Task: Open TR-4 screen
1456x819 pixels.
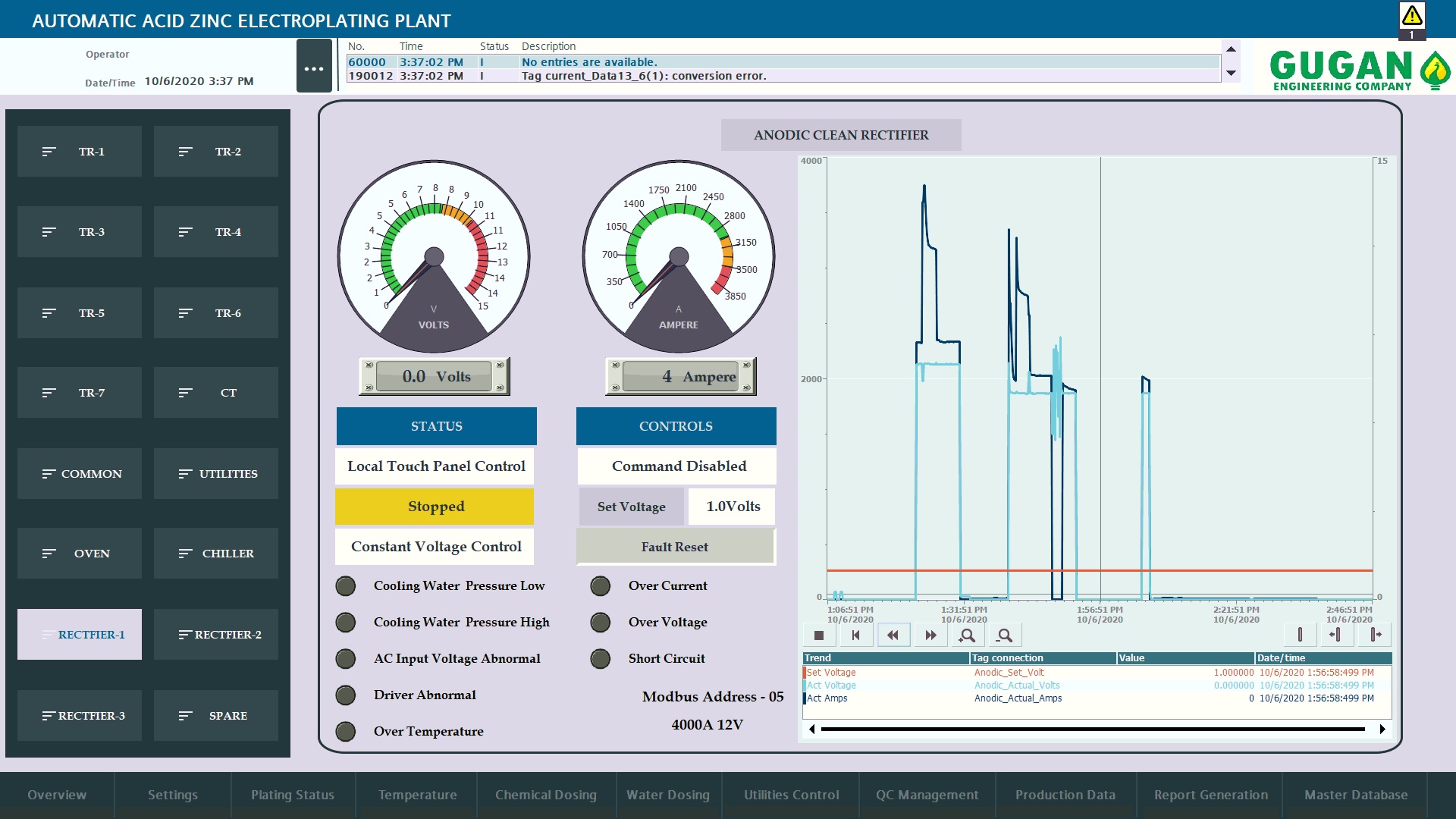Action: coord(216,232)
